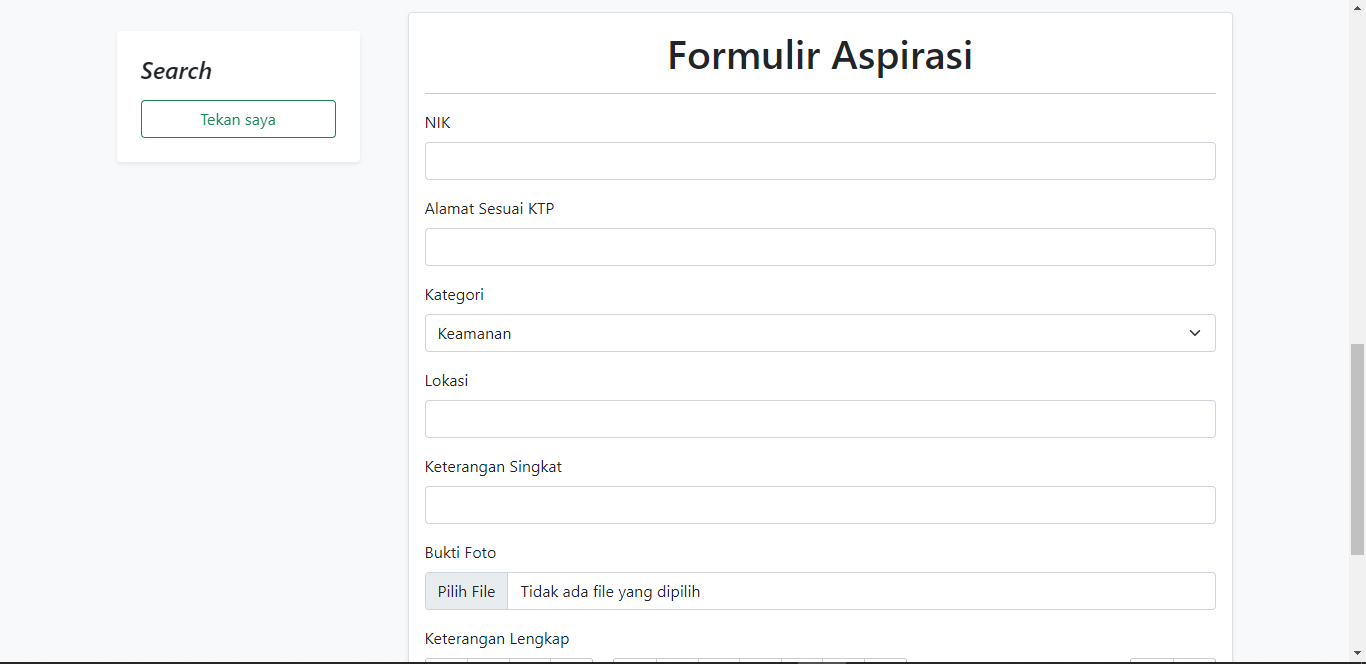Click the Search sidebar heading

coord(176,71)
